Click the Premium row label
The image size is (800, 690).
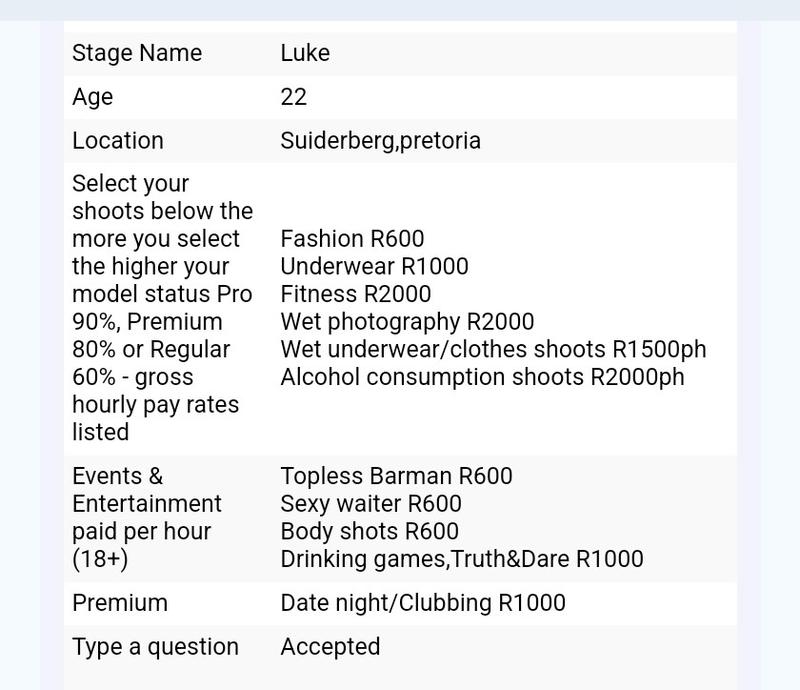(120, 603)
